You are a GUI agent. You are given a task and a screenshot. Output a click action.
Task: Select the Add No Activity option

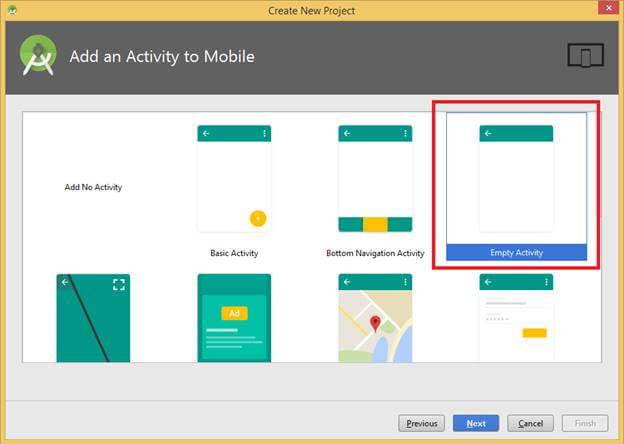pos(93,187)
